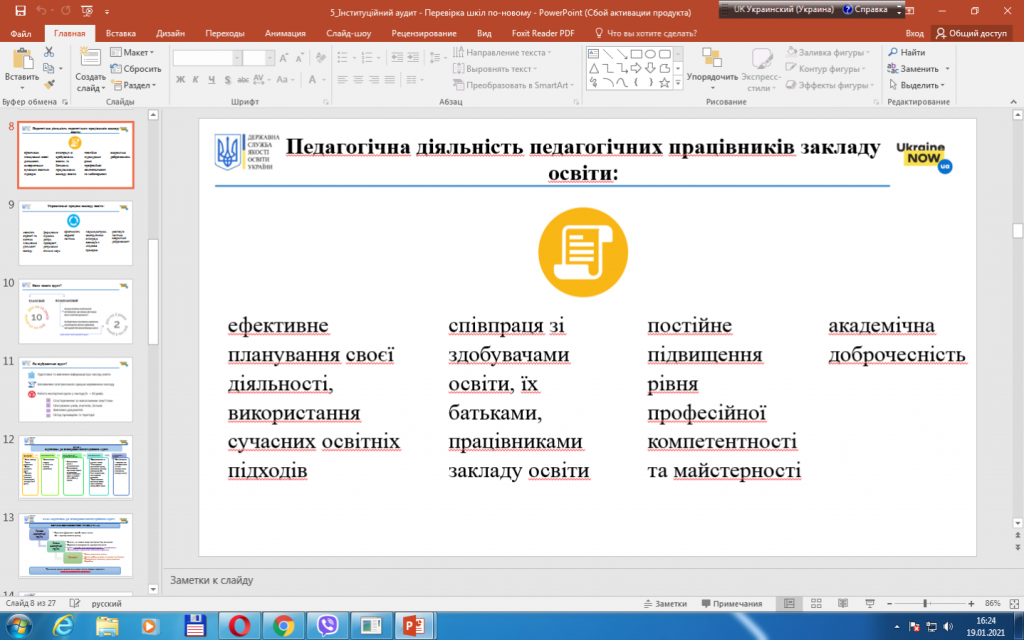This screenshot has width=1024, height=640.
Task: Click Сбросить reset slide button
Action: [x=136, y=69]
